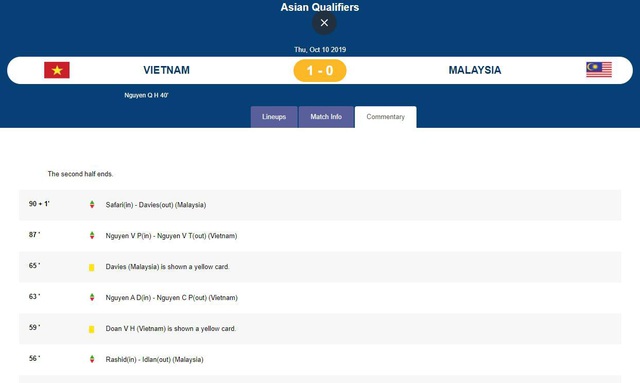Click 'Rashid(in) - Idlan(out) (Malaysia)' entry
640x383 pixels.
pyautogui.click(x=154, y=360)
